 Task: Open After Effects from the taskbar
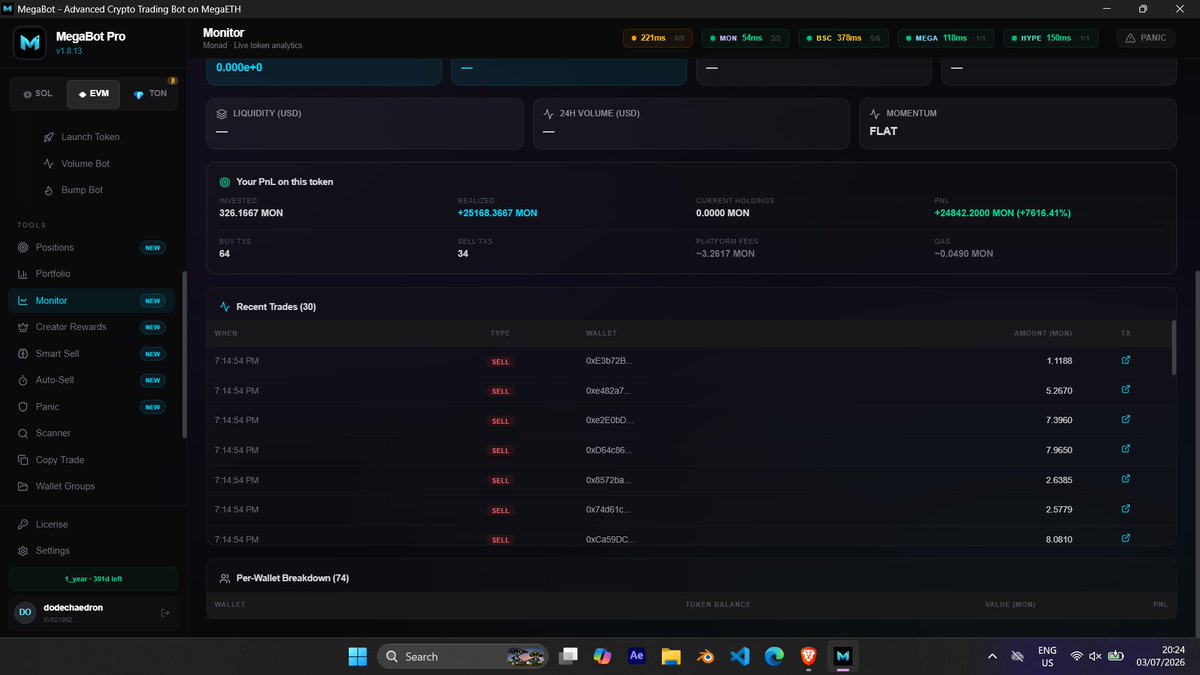(636, 656)
